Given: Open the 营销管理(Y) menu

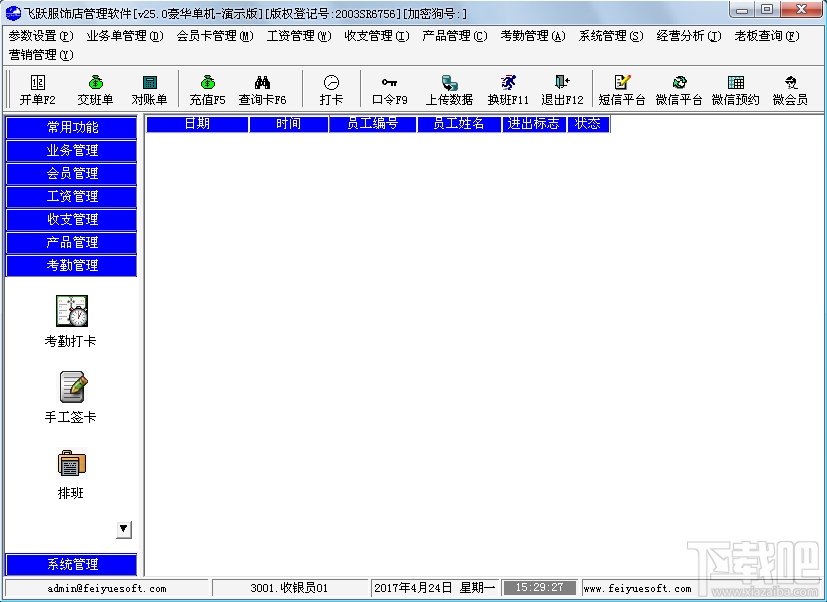Looking at the screenshot, I should click(x=41, y=55).
